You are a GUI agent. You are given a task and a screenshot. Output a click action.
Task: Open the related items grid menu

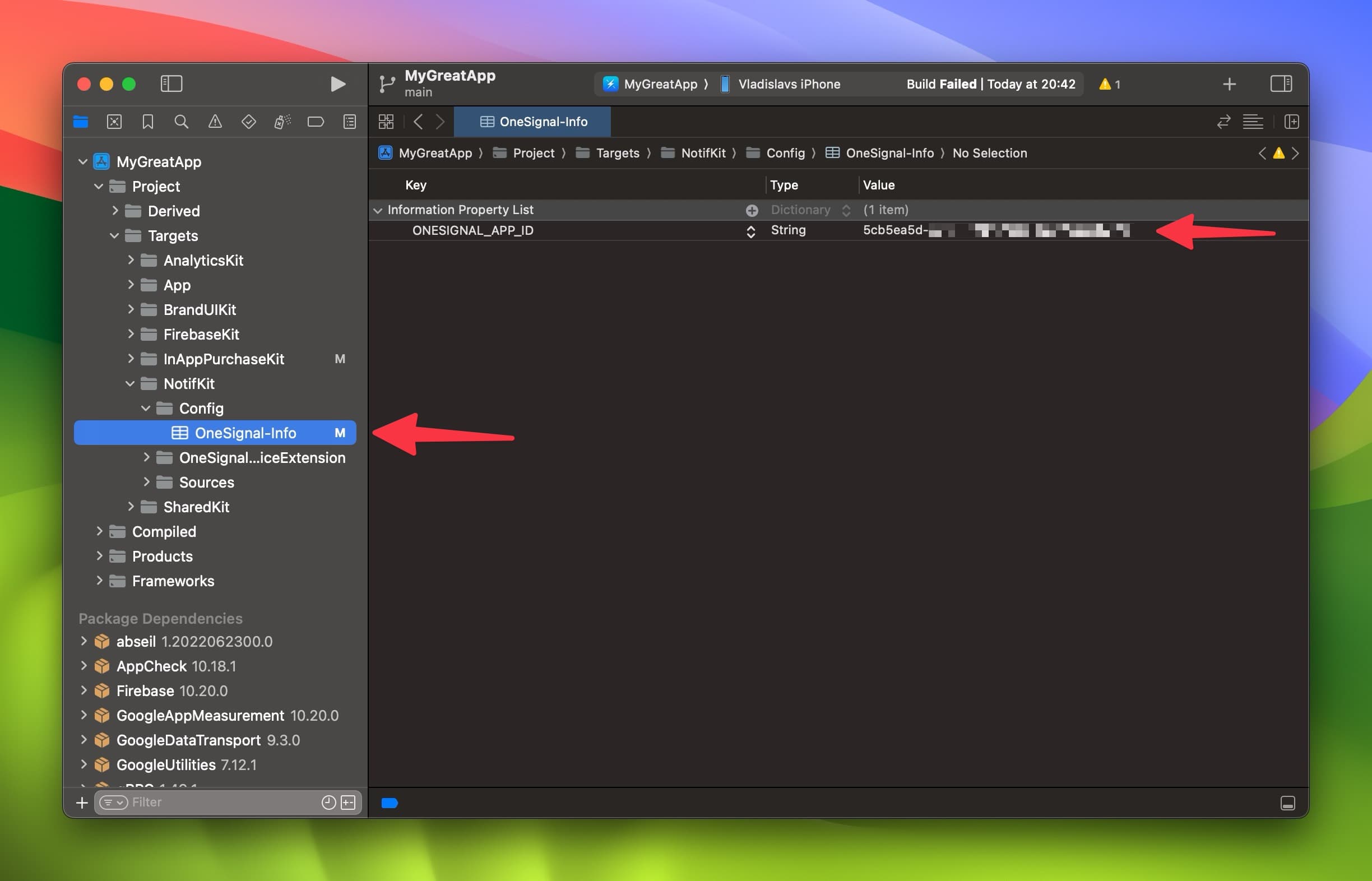tap(386, 121)
